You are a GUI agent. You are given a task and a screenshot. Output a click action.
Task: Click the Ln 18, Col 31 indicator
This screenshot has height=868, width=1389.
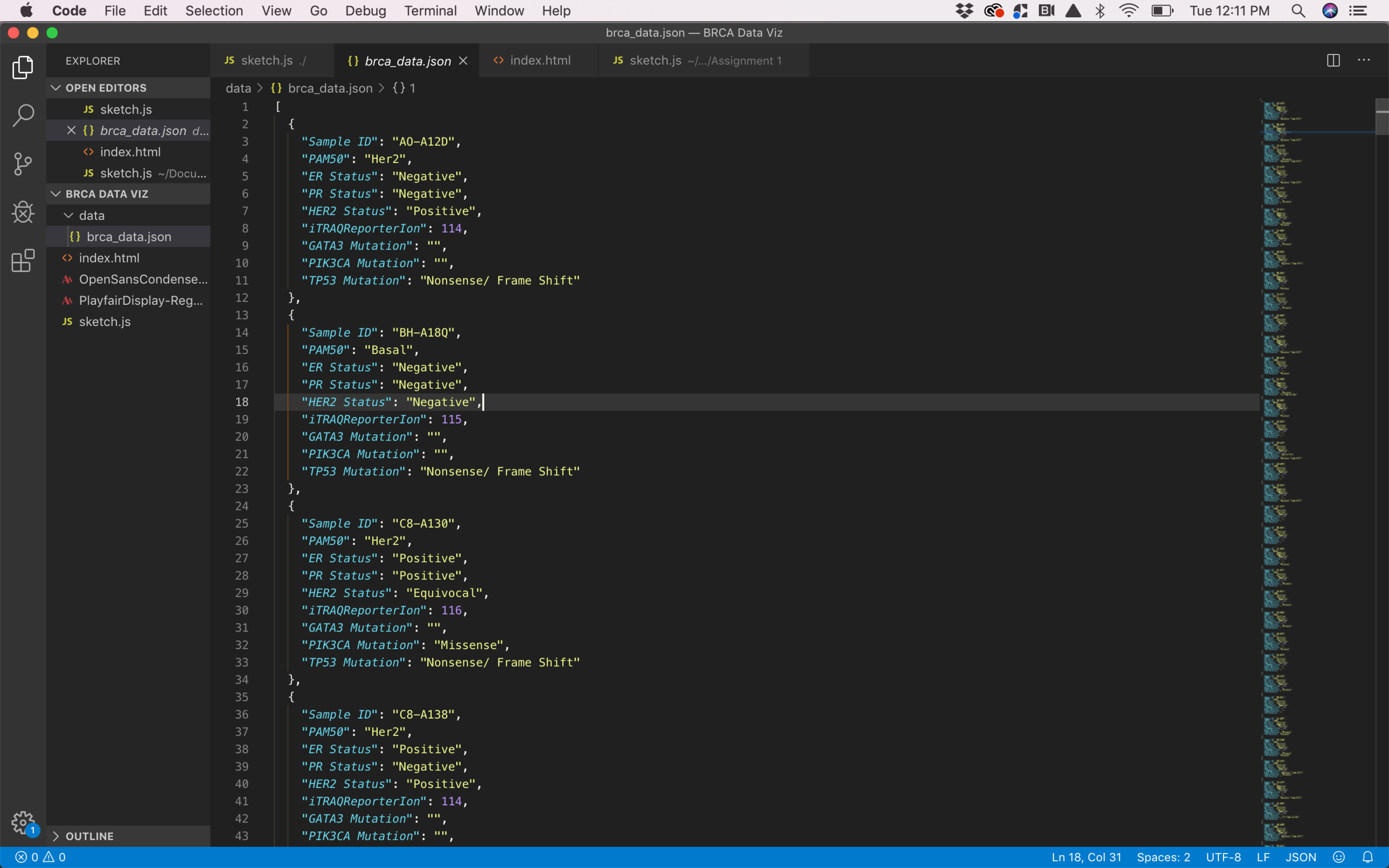(1086, 856)
